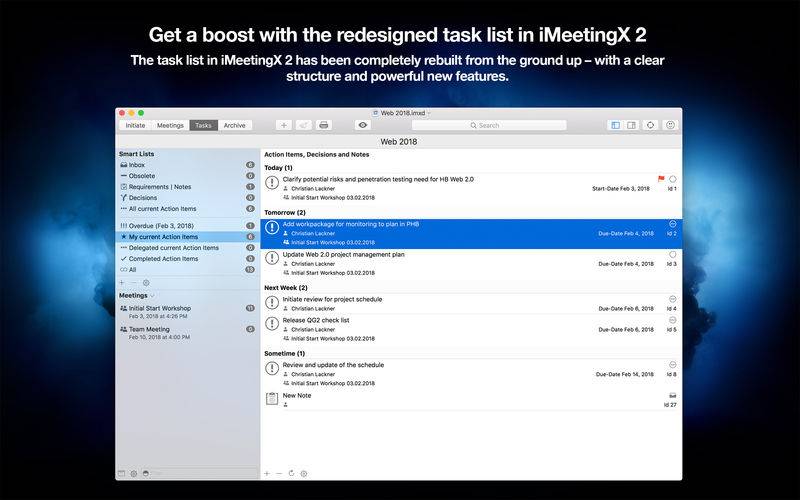Select the 'New Note' entry
Image resolution: width=800 pixels, height=500 pixels.
click(x=471, y=399)
